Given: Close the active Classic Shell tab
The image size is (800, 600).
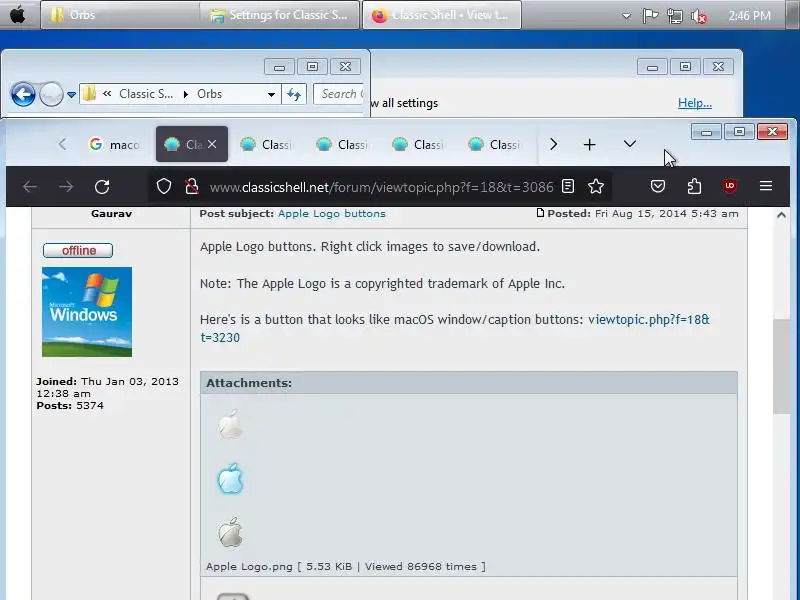Looking at the screenshot, I should [212, 144].
